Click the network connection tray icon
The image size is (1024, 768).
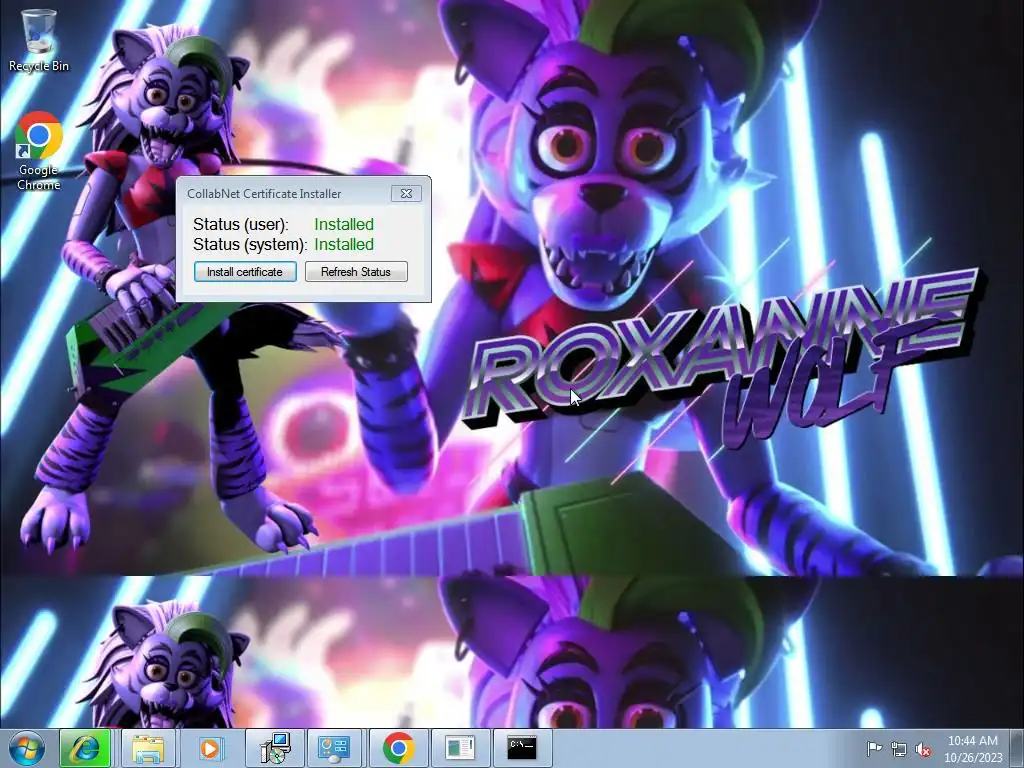point(899,749)
